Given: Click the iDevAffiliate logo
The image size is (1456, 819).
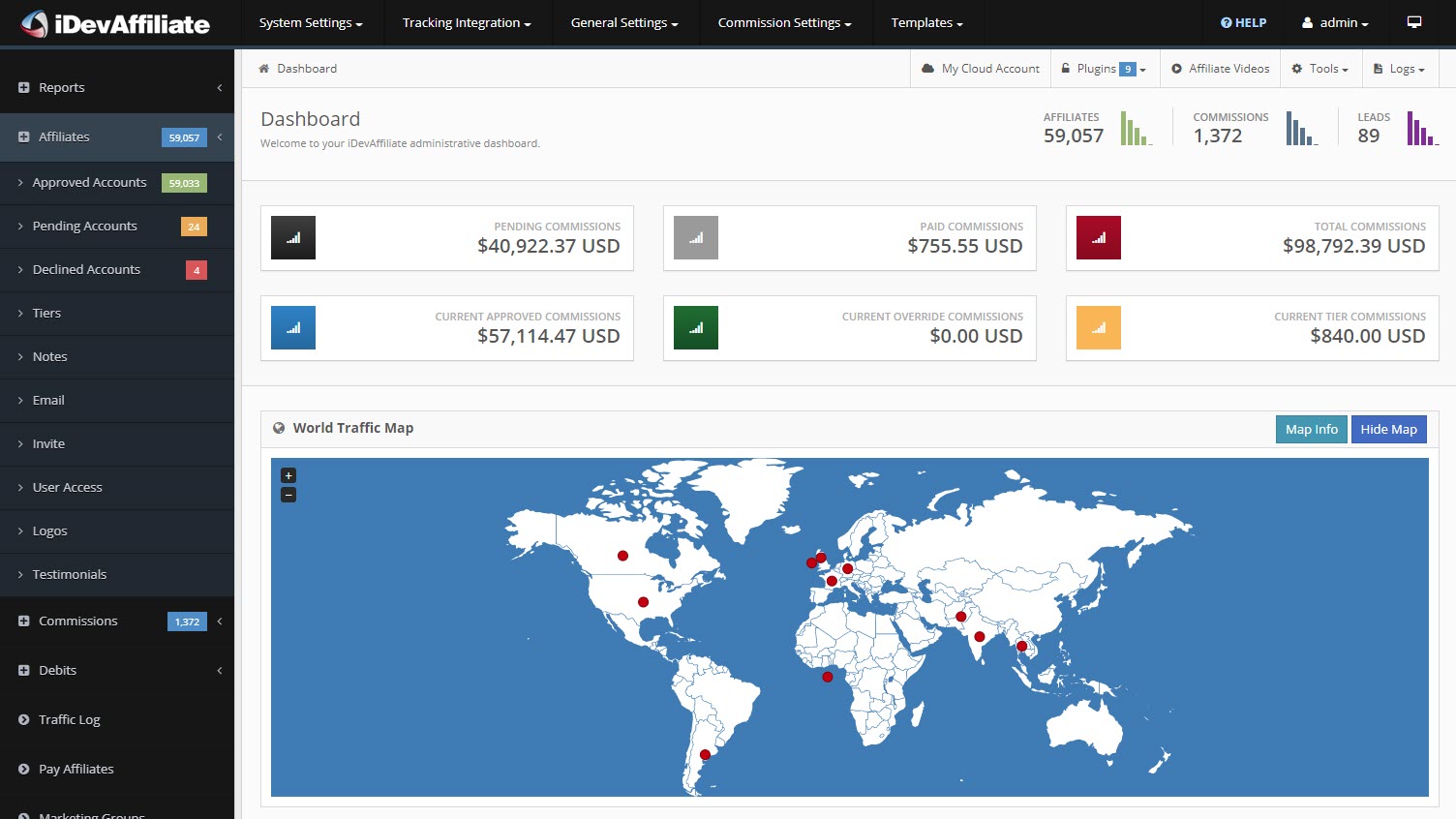Looking at the screenshot, I should (x=115, y=23).
